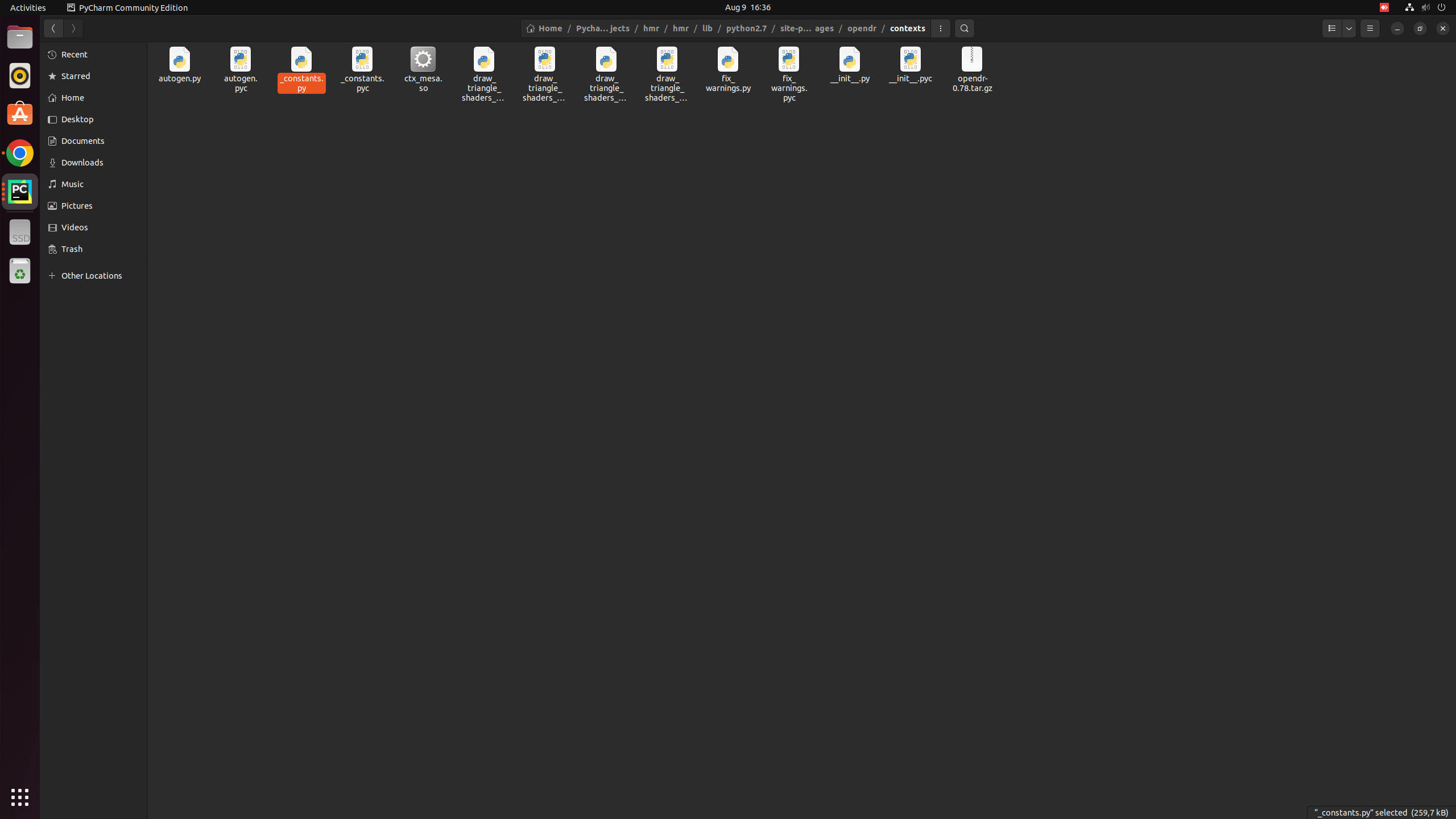Toggle the list/grid view button
This screenshot has width=1456, height=819.
pos(1331,28)
